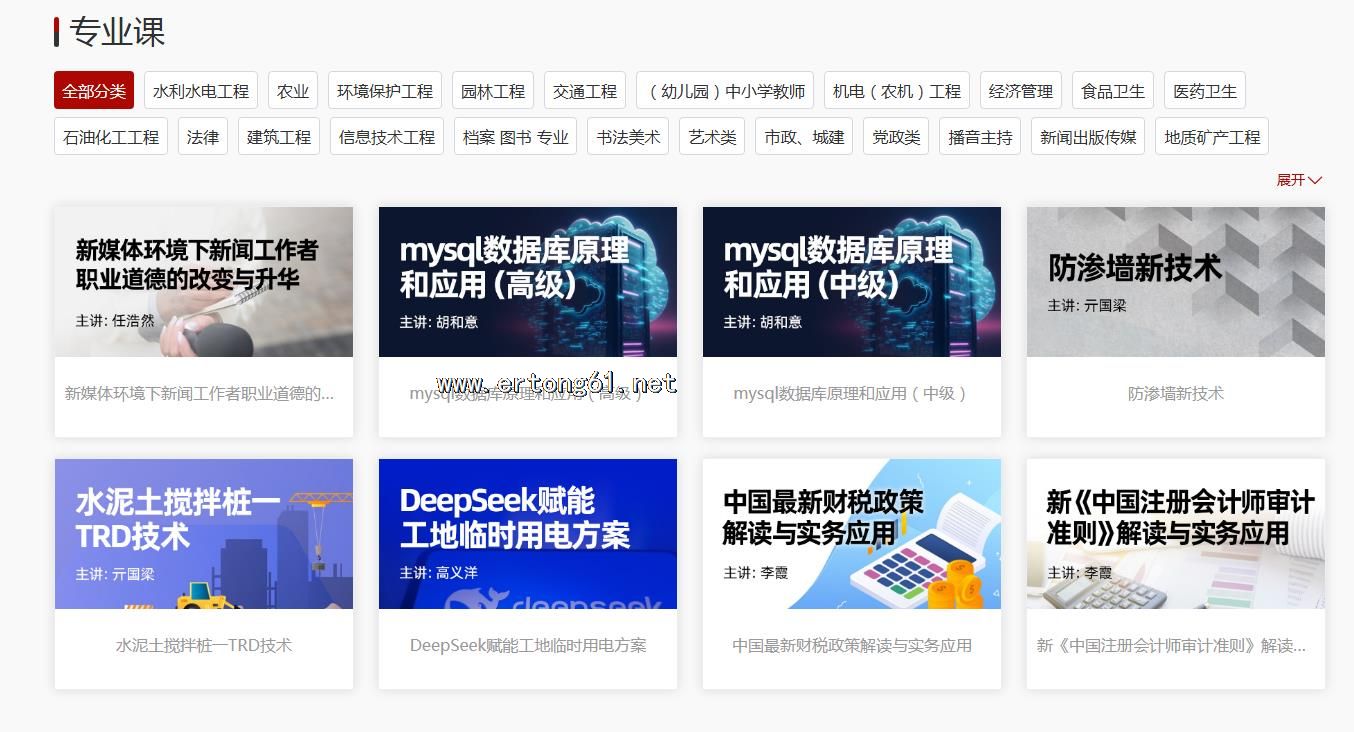Click the 新《中国注册会计师审计准则》 title link
The image size is (1354, 732).
coord(1171,646)
